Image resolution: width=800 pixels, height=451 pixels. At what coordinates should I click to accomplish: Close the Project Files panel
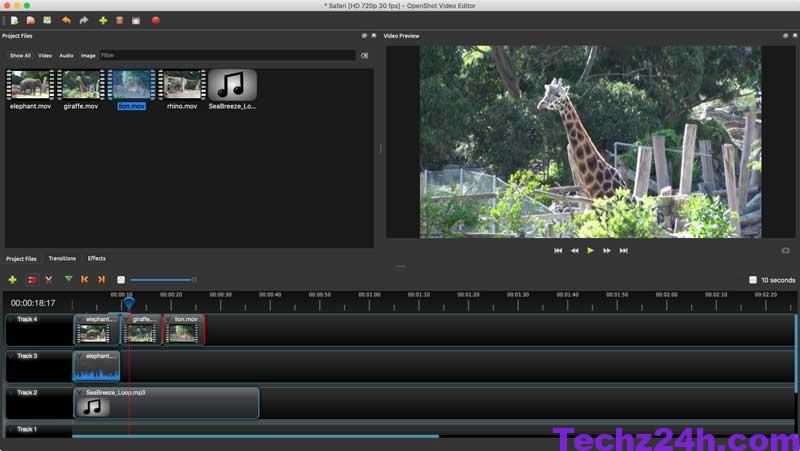[373, 36]
